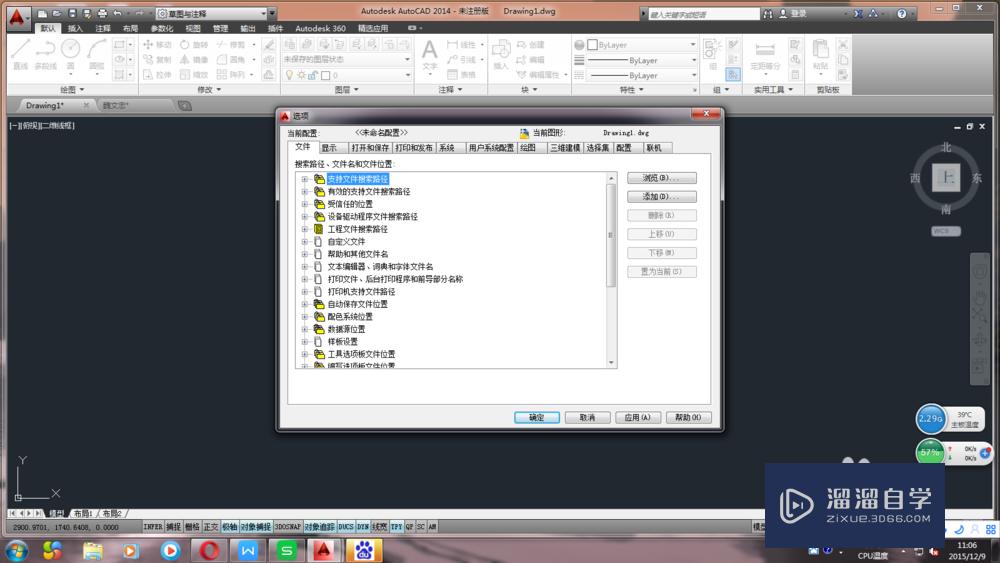
Task: Expand the 自定义文件 tree node
Action: [x=305, y=242]
